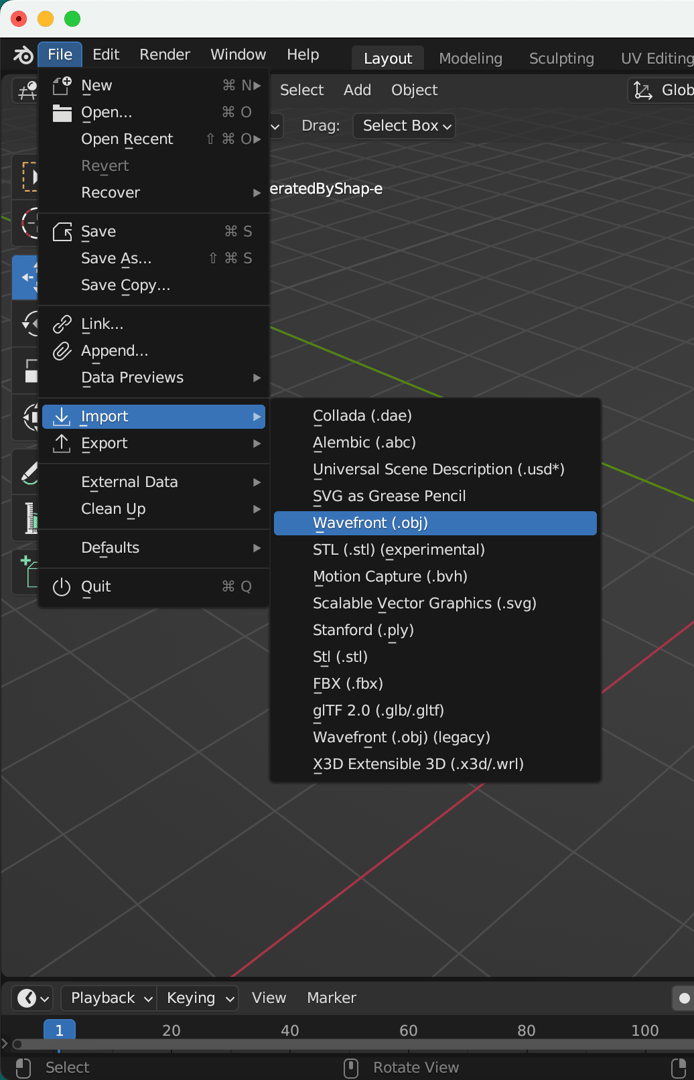Switch to the Layout workspace tab
Screen dimensions: 694x1080
tap(388, 59)
